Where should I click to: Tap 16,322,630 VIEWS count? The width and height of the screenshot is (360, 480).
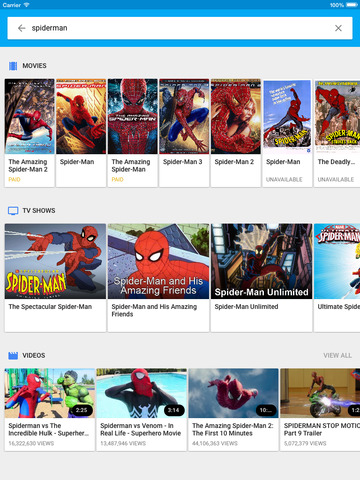click(31, 444)
